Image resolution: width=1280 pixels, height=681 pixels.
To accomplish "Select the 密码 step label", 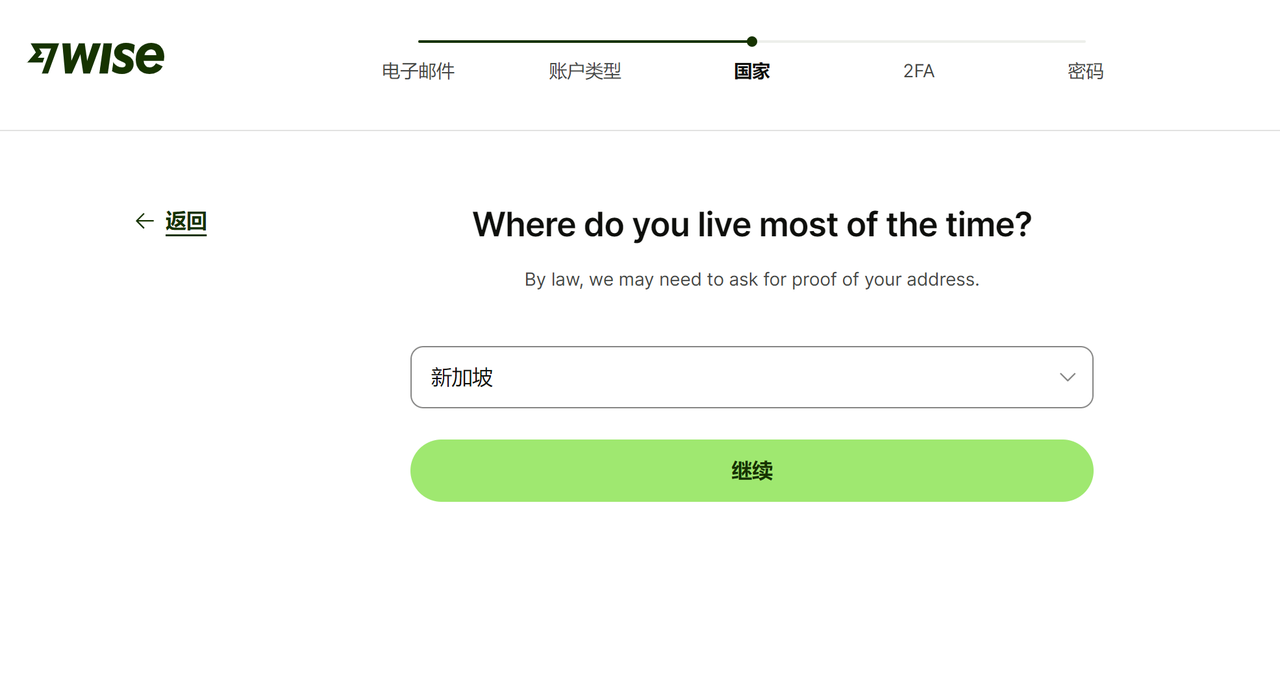I will [x=1085, y=71].
